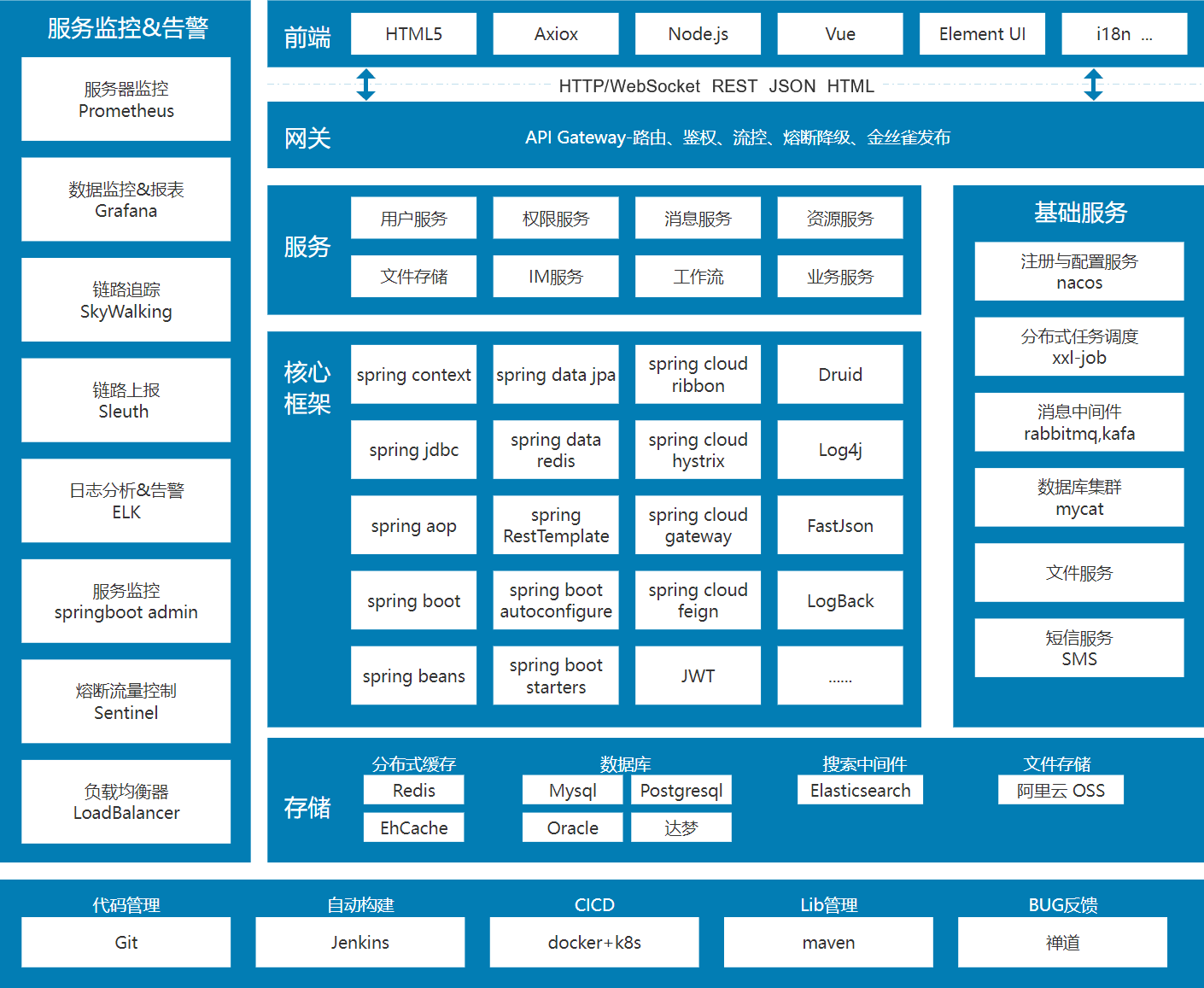The height and width of the screenshot is (988, 1204).
Task: Click the SkyWalking tracing box
Action: pos(126,300)
